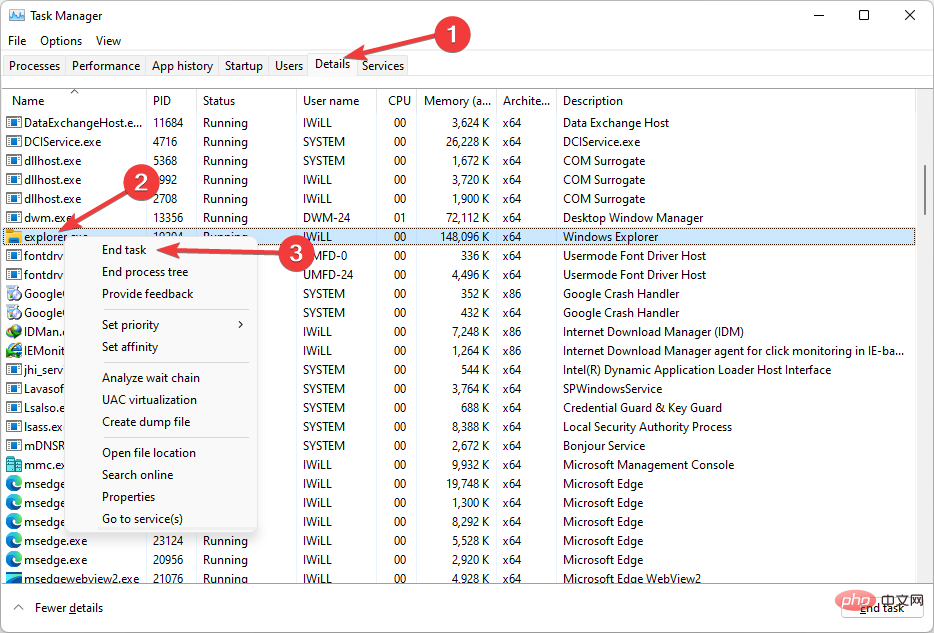Switch to the Users tab
Viewport: 934px width, 633px height.
coord(289,66)
